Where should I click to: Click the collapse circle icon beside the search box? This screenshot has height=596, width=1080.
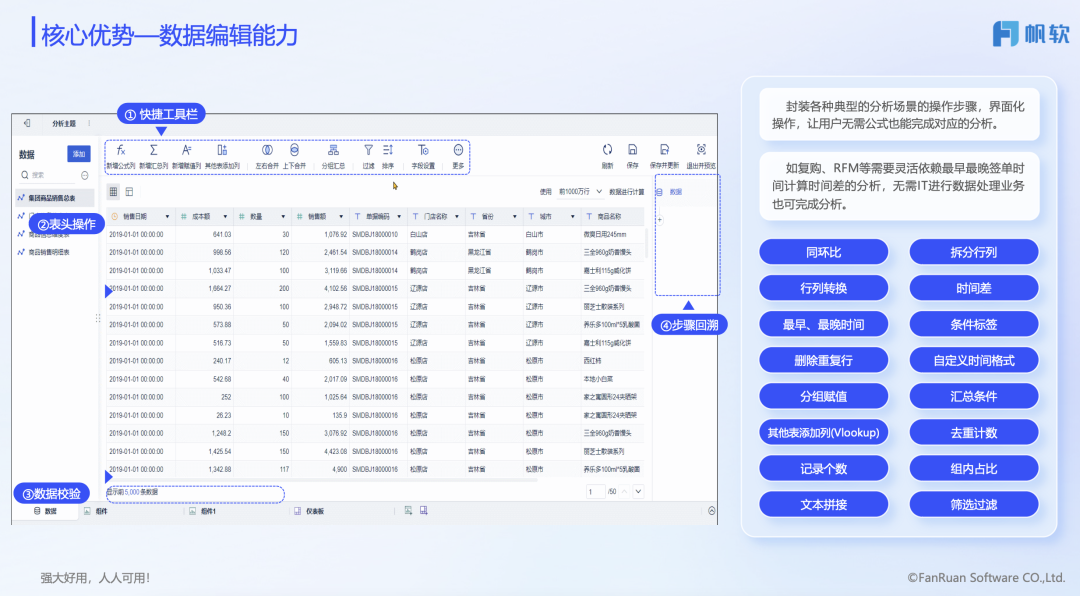(85, 176)
